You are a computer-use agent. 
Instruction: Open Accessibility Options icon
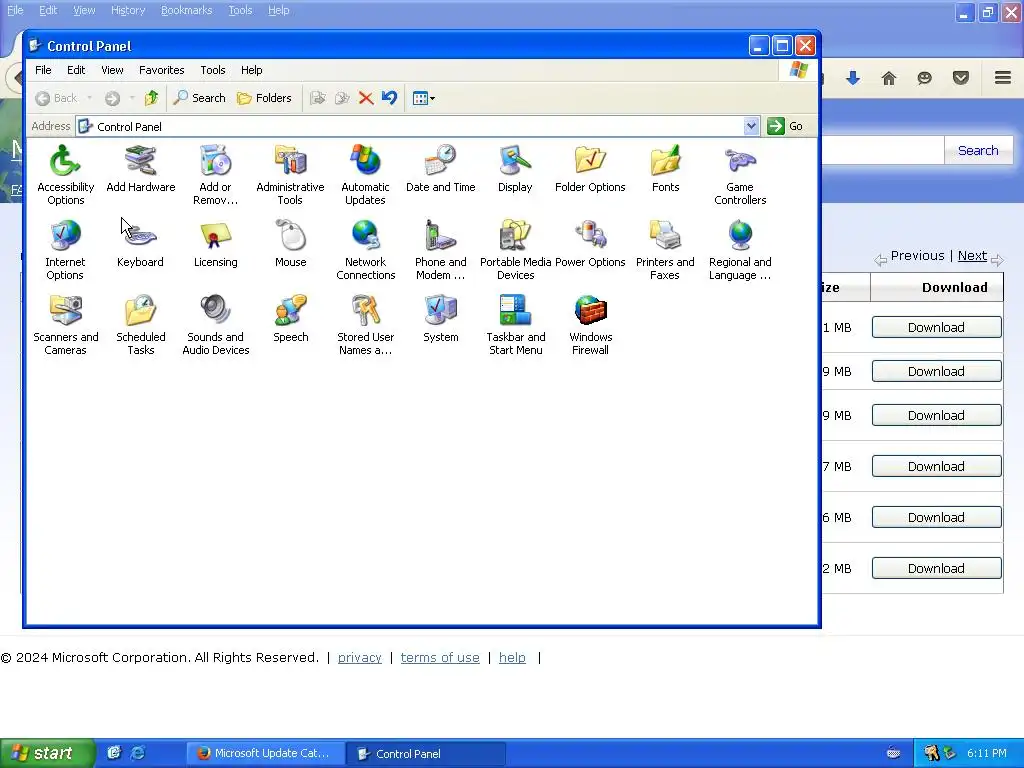point(65,174)
